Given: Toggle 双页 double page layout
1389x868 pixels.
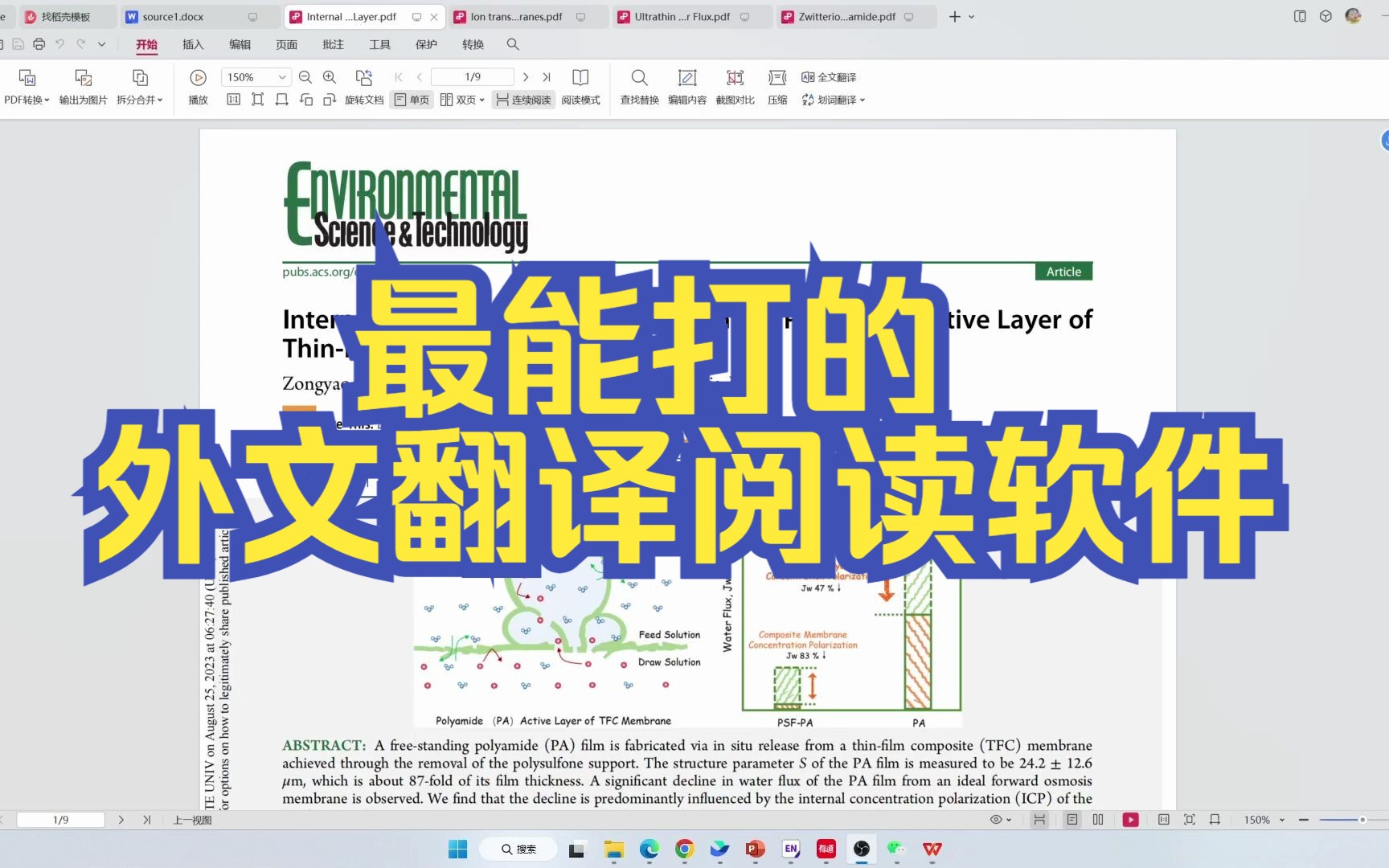Looking at the screenshot, I should (457, 100).
